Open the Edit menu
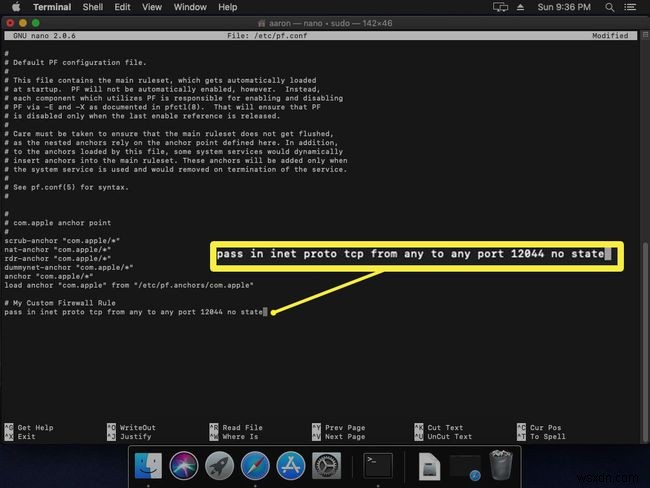Screen dimensions: 650x488 [122, 7]
